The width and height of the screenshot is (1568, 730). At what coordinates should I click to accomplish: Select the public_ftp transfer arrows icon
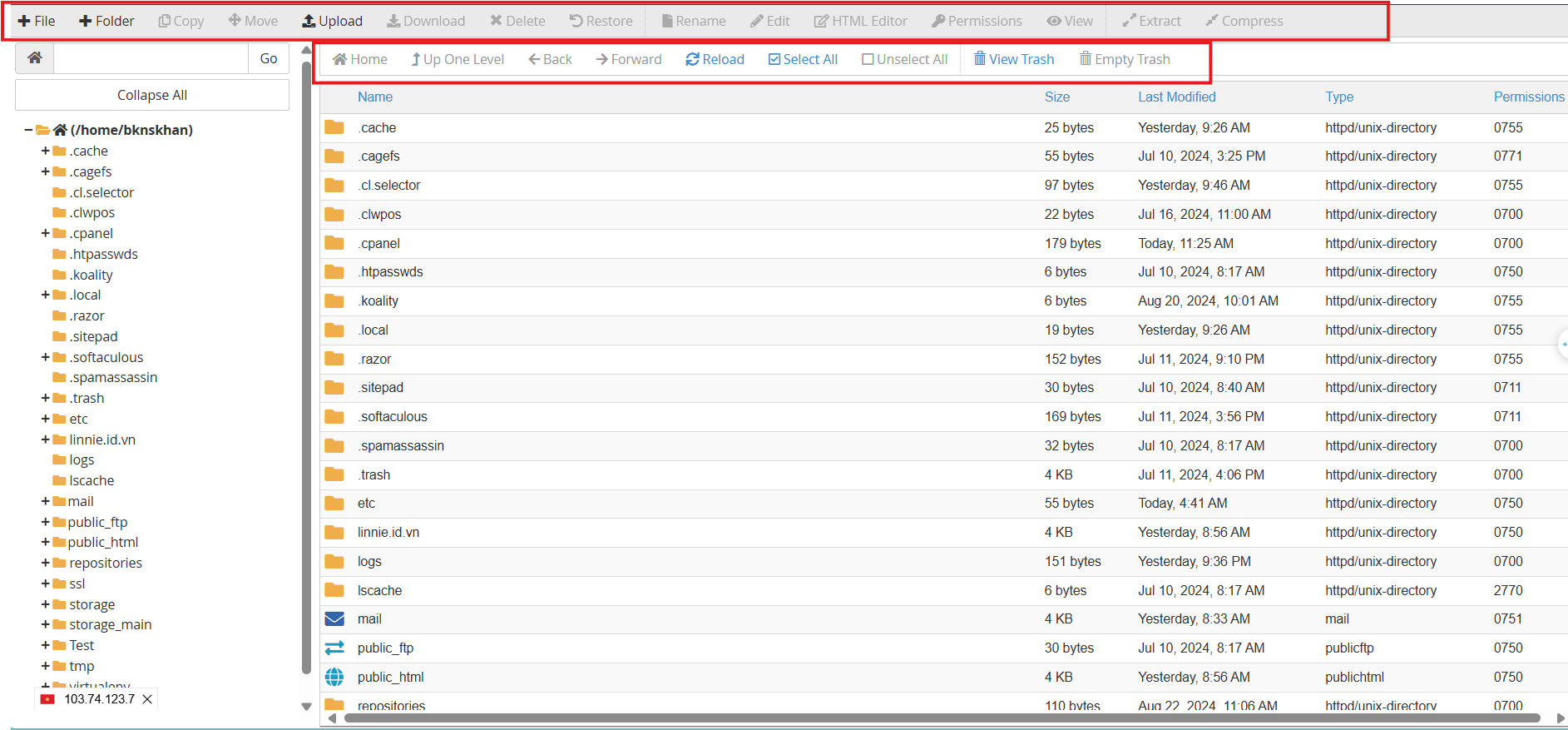coord(334,648)
